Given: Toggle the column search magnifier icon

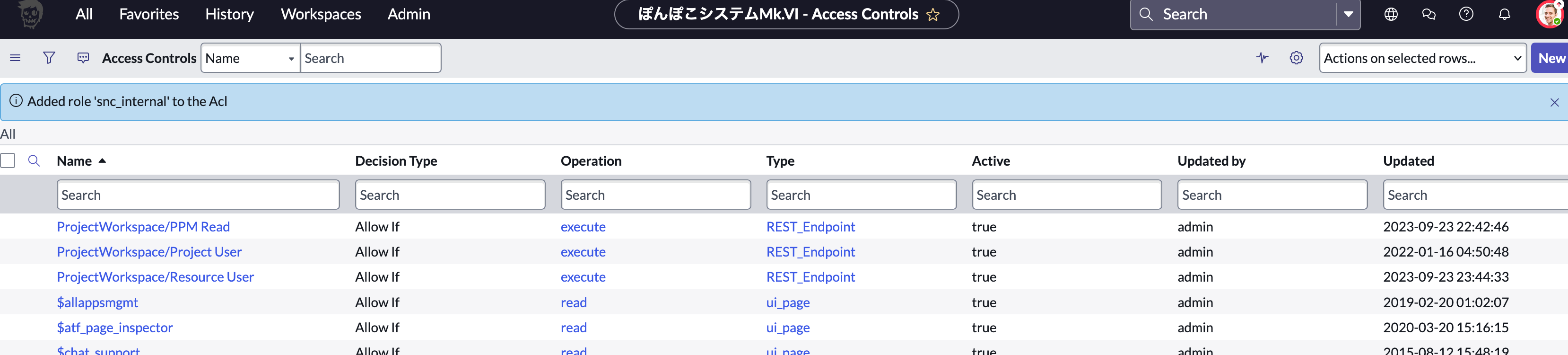Looking at the screenshot, I should pyautogui.click(x=34, y=161).
